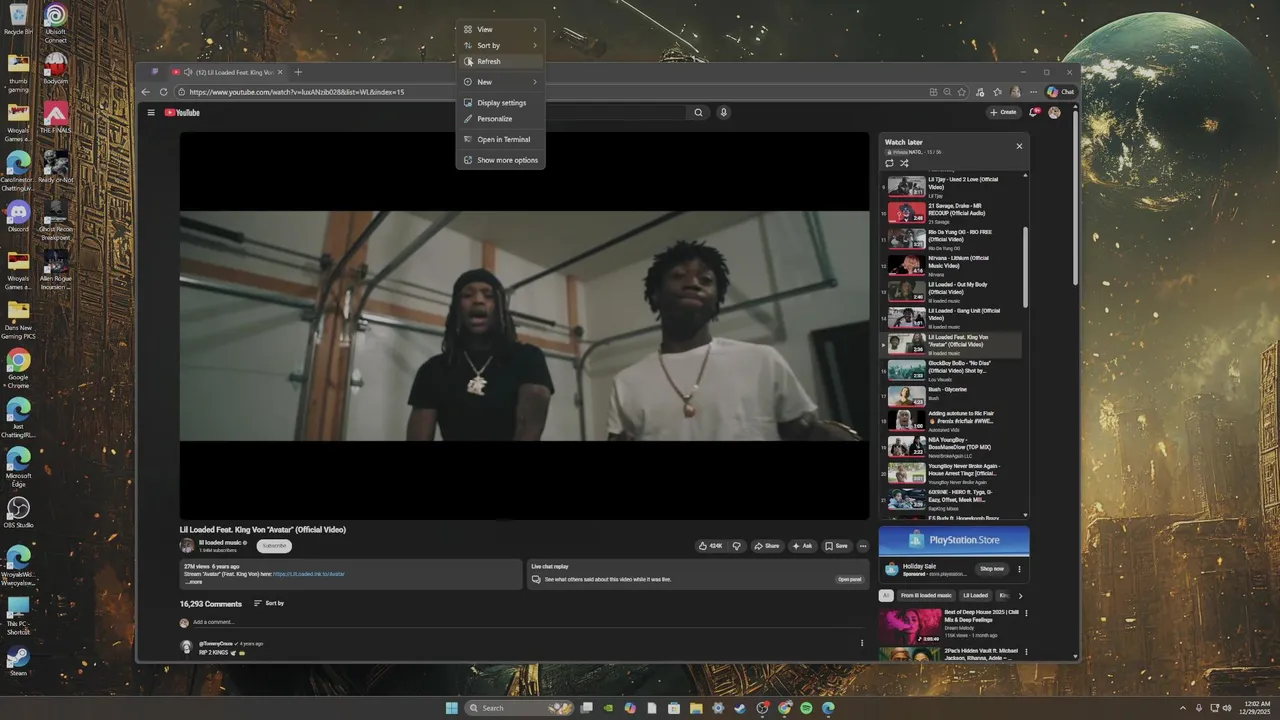The image size is (1280, 720).
Task: Click the taskbar Search box
Action: [x=520, y=708]
